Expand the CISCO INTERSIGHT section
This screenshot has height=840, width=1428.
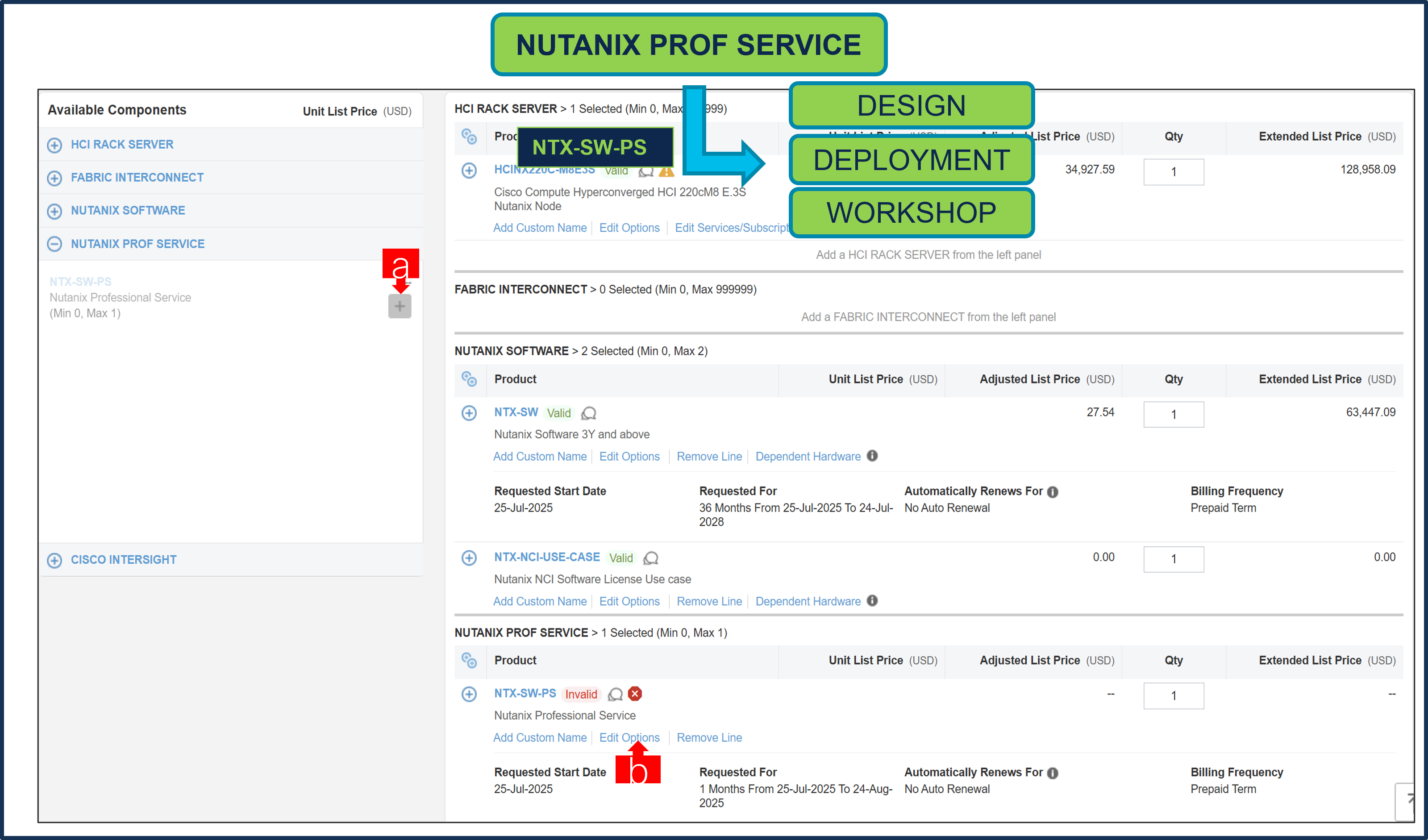pos(54,560)
